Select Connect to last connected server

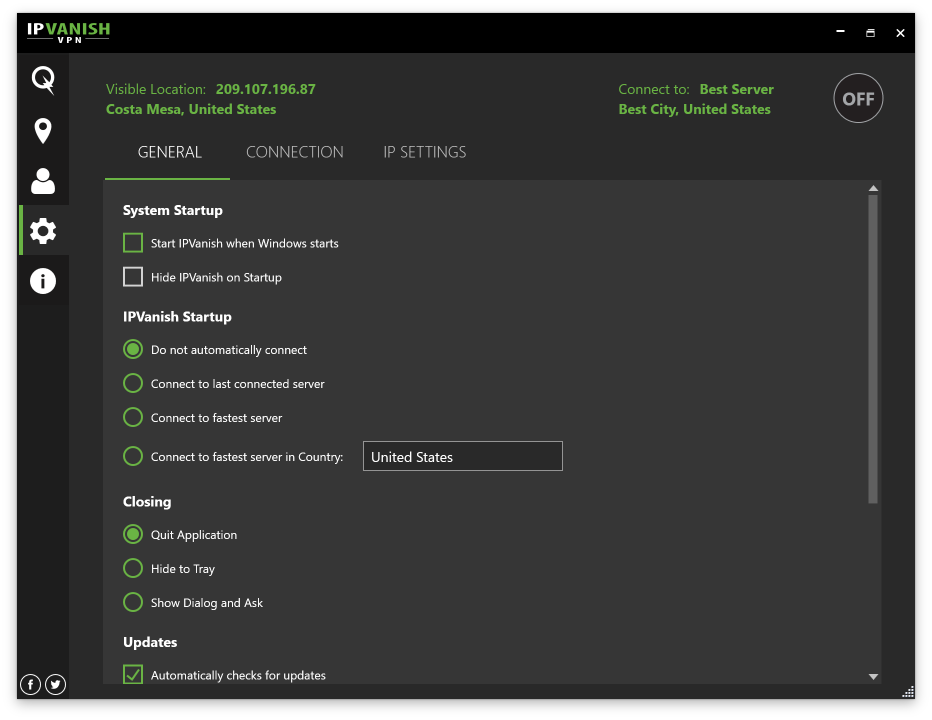[133, 383]
